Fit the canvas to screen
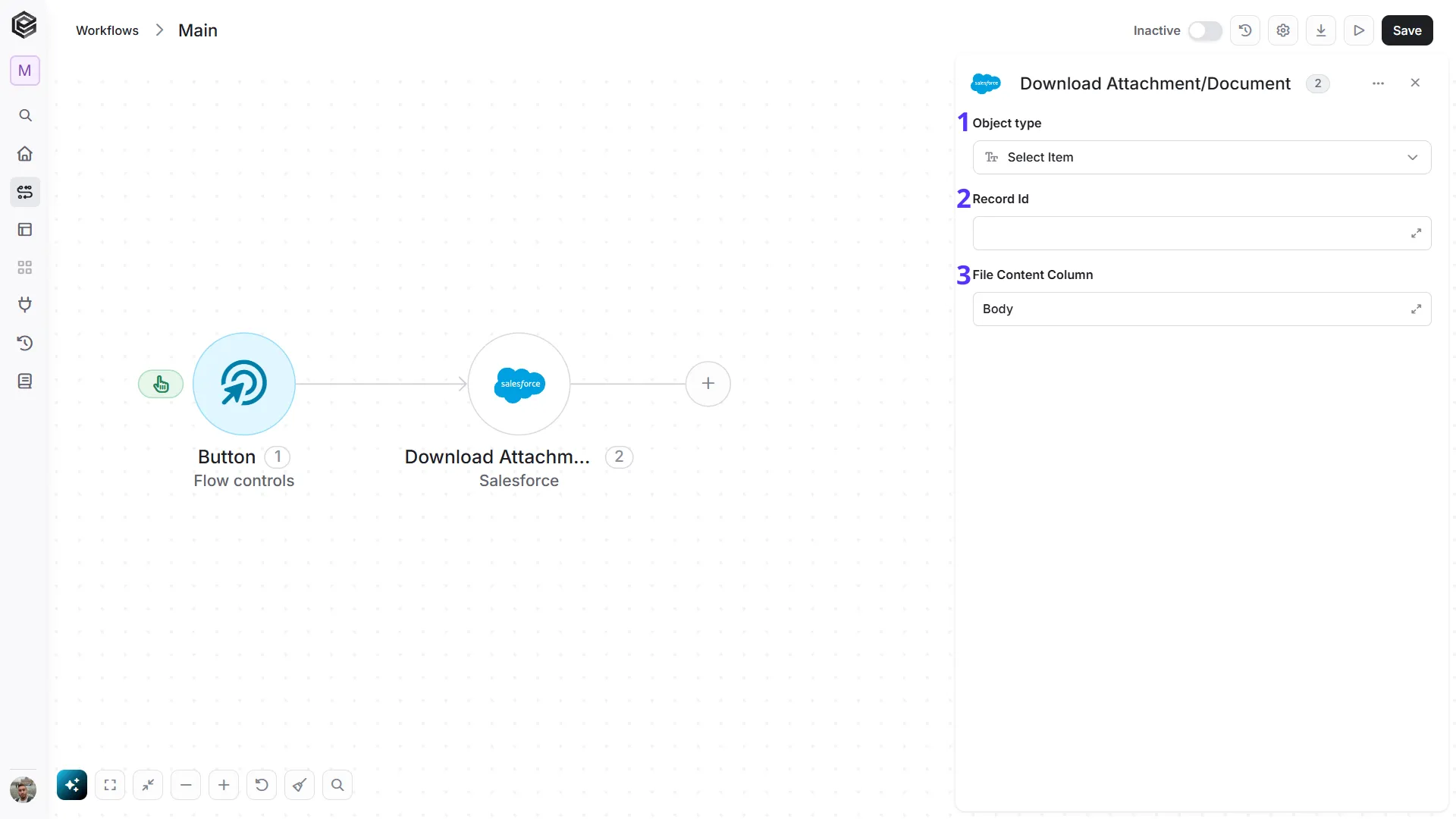Viewport: 1456px width, 819px height. tap(110, 785)
